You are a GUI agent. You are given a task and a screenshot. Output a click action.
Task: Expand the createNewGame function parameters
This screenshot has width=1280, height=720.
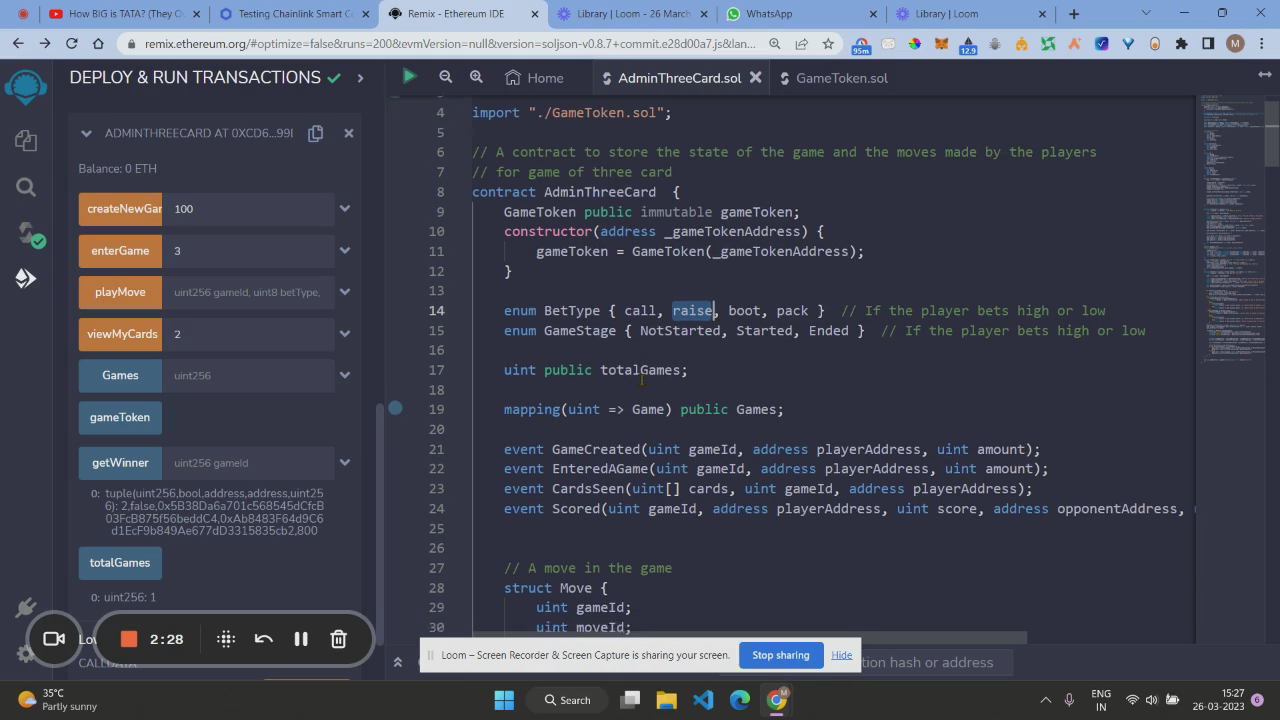click(345, 209)
